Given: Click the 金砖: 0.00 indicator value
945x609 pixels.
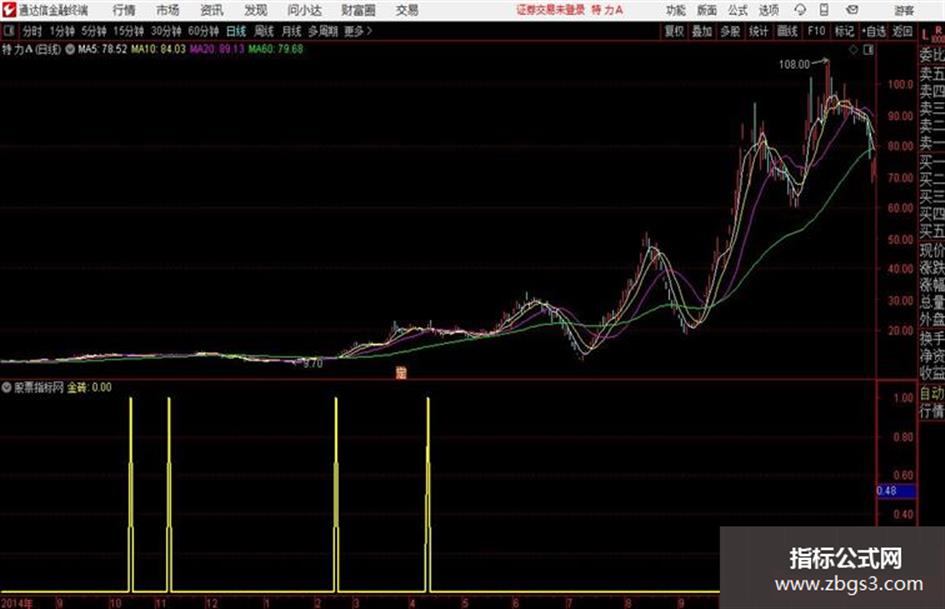Looking at the screenshot, I should [x=89, y=388].
